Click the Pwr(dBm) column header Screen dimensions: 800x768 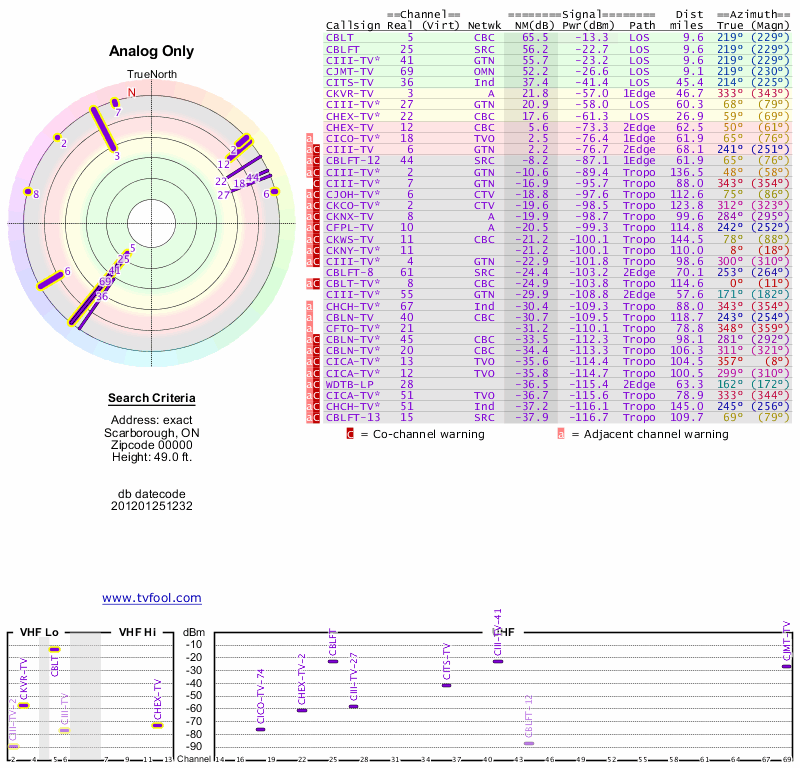point(588,26)
